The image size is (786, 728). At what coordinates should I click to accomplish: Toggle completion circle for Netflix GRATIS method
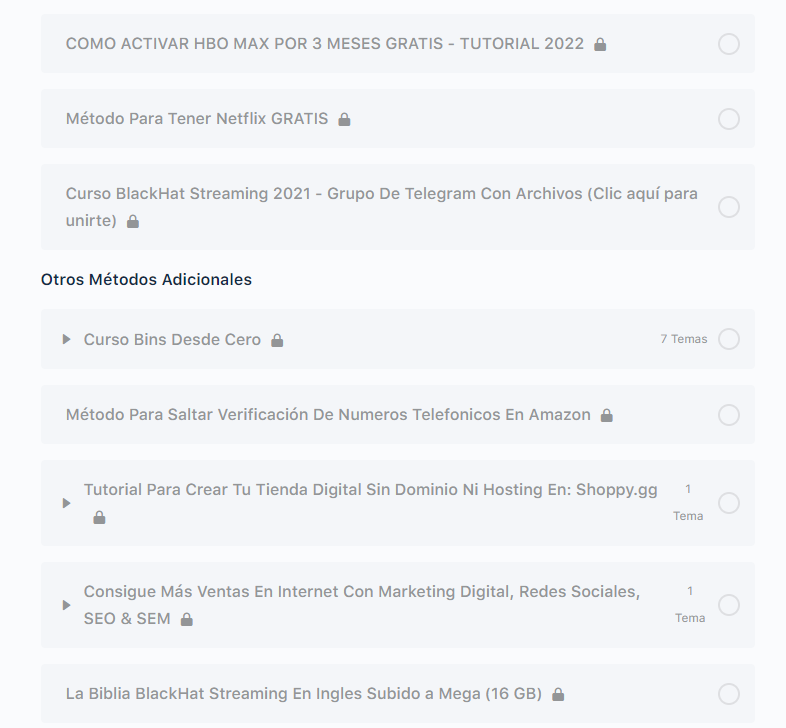728,119
